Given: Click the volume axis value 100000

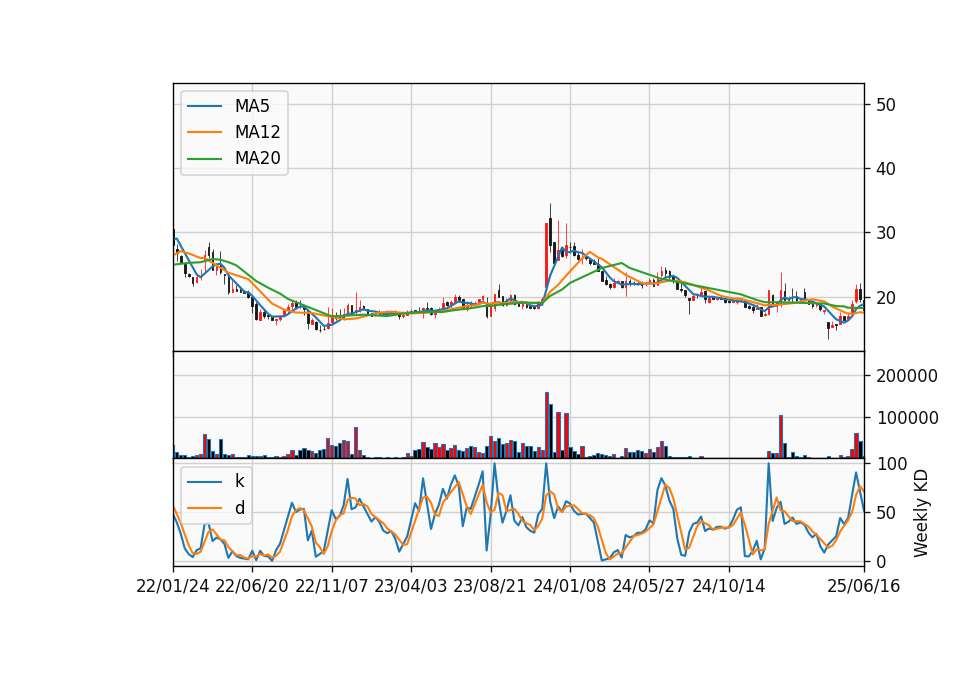Looking at the screenshot, I should click(x=907, y=418).
